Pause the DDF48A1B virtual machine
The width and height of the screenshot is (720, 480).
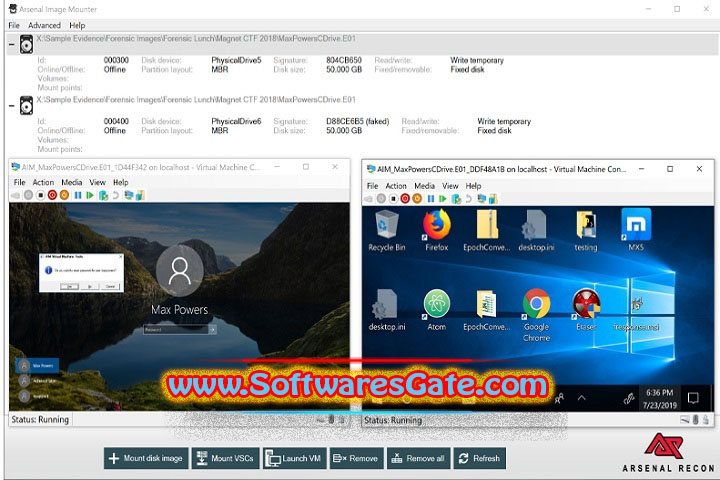(431, 198)
